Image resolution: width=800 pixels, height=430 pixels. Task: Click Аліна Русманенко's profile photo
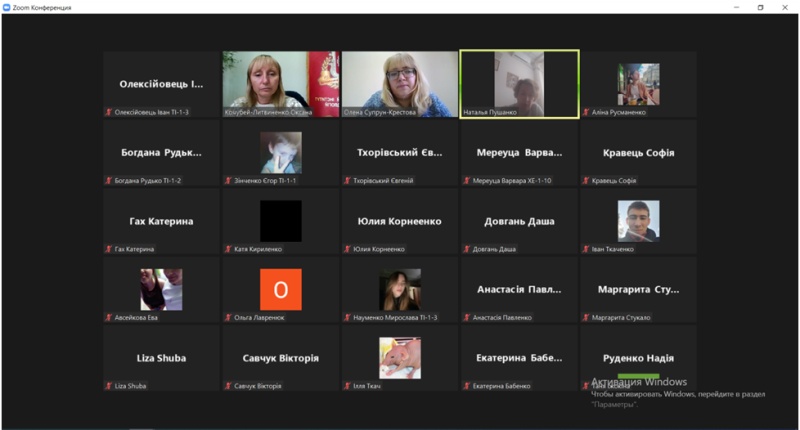pyautogui.click(x=638, y=84)
